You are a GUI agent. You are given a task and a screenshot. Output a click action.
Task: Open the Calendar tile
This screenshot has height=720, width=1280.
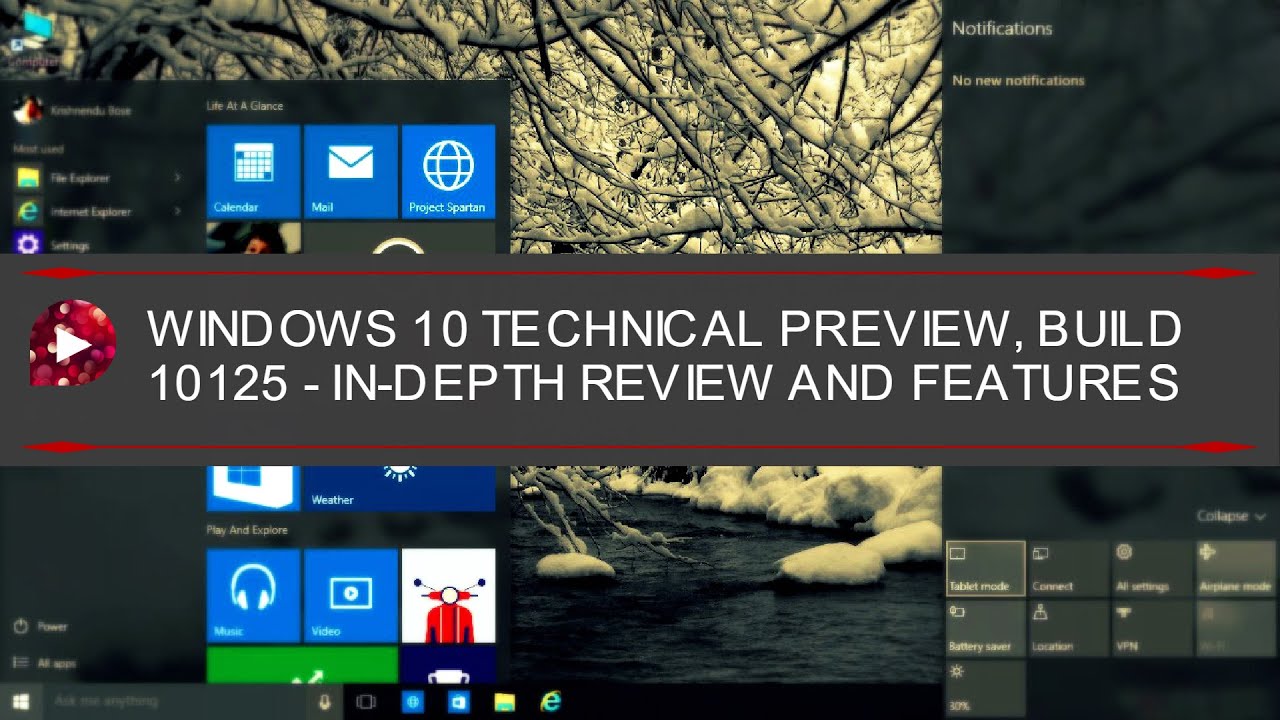click(x=253, y=171)
